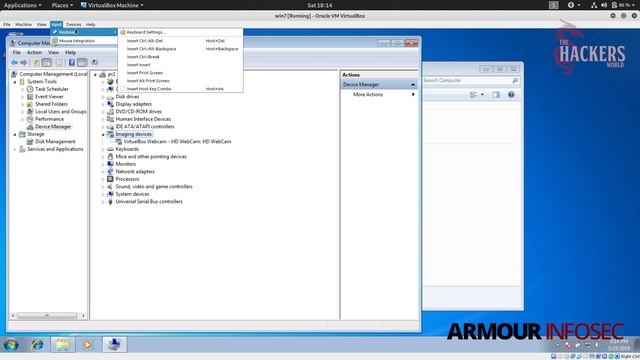Collapse the Storage node

click(x=15, y=134)
